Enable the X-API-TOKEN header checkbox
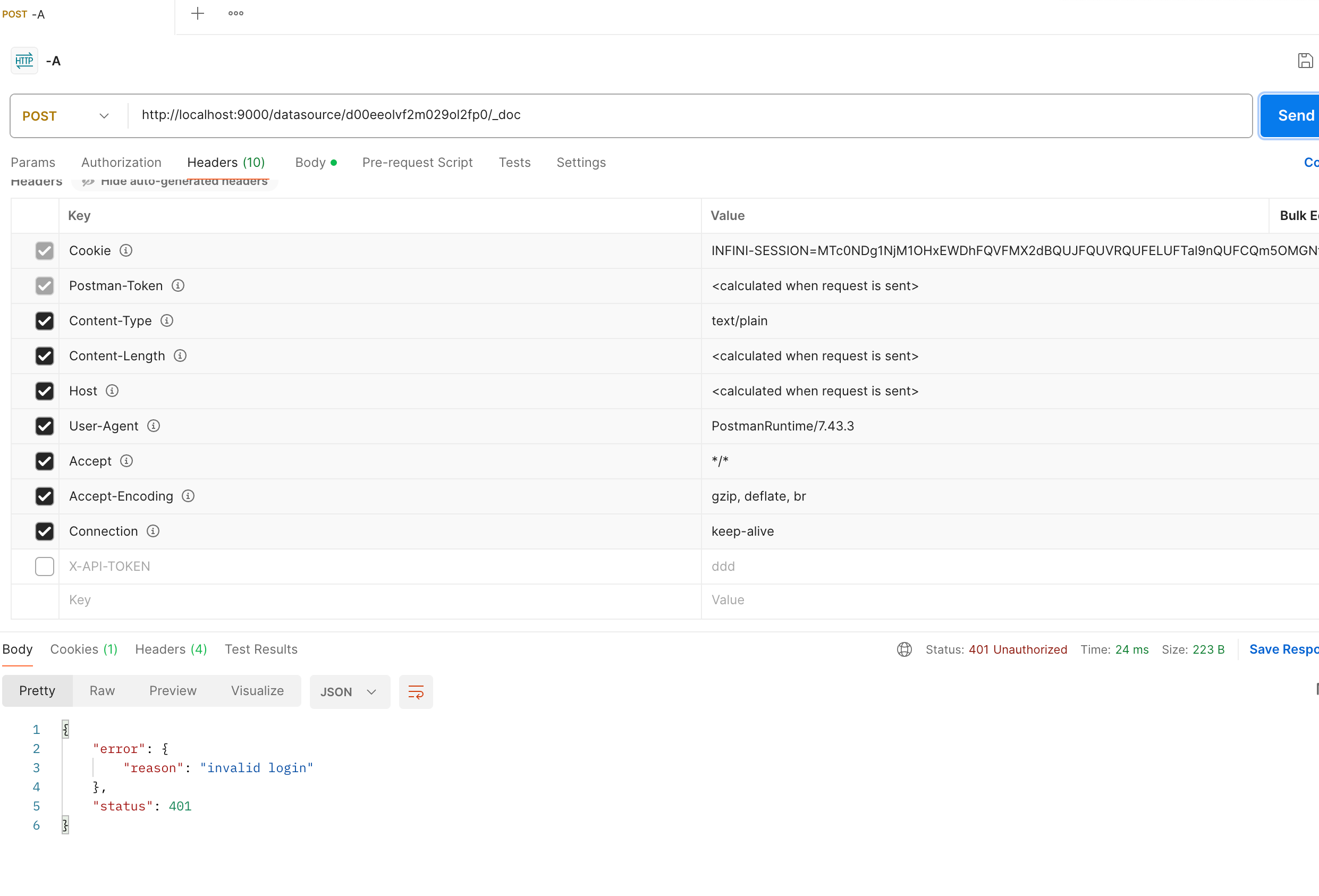This screenshot has height=896, width=1319. tap(44, 567)
